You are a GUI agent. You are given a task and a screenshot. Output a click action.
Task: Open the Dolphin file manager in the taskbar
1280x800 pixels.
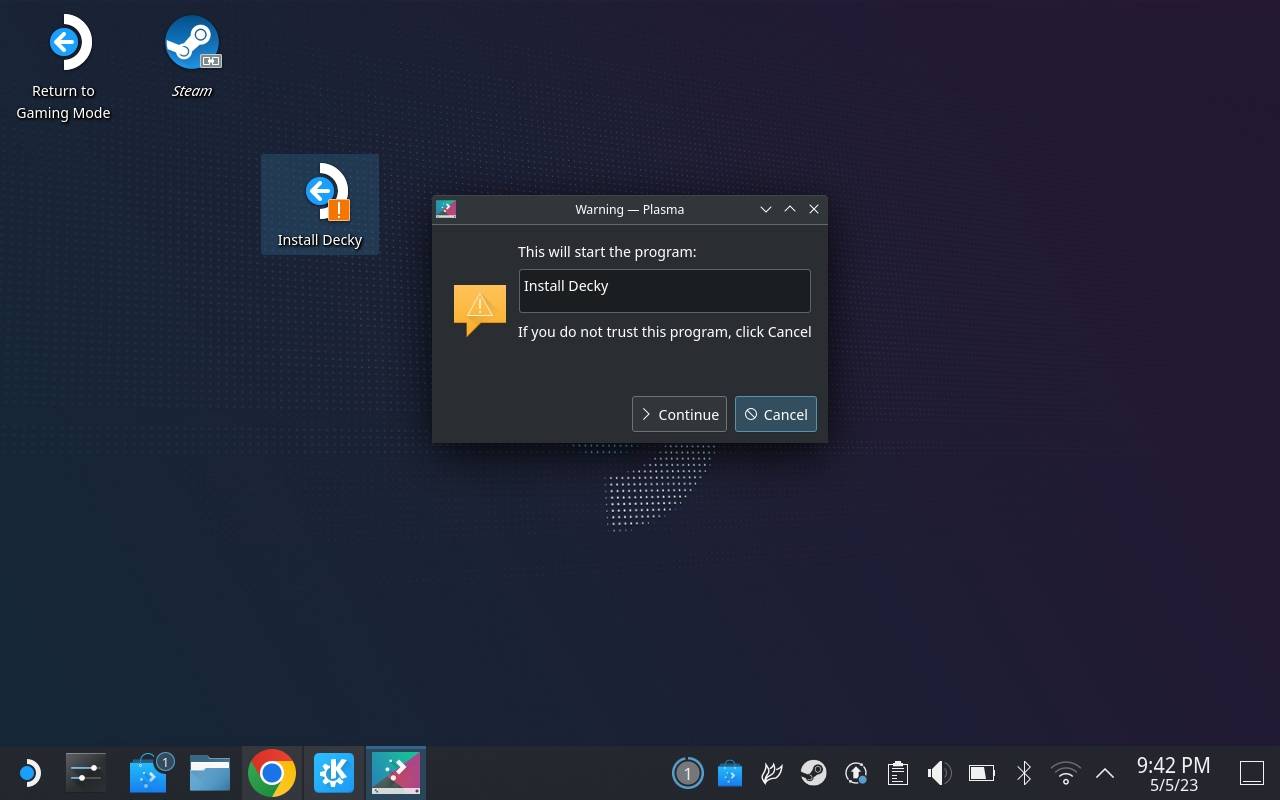[x=210, y=773]
